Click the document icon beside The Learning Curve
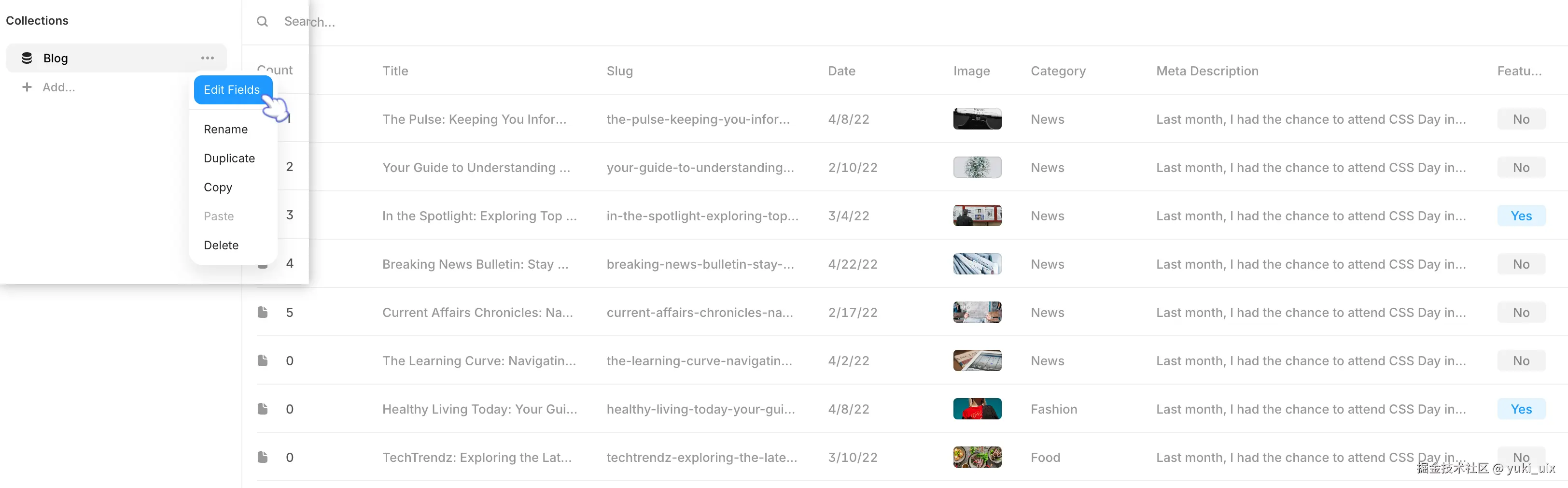 coord(262,360)
